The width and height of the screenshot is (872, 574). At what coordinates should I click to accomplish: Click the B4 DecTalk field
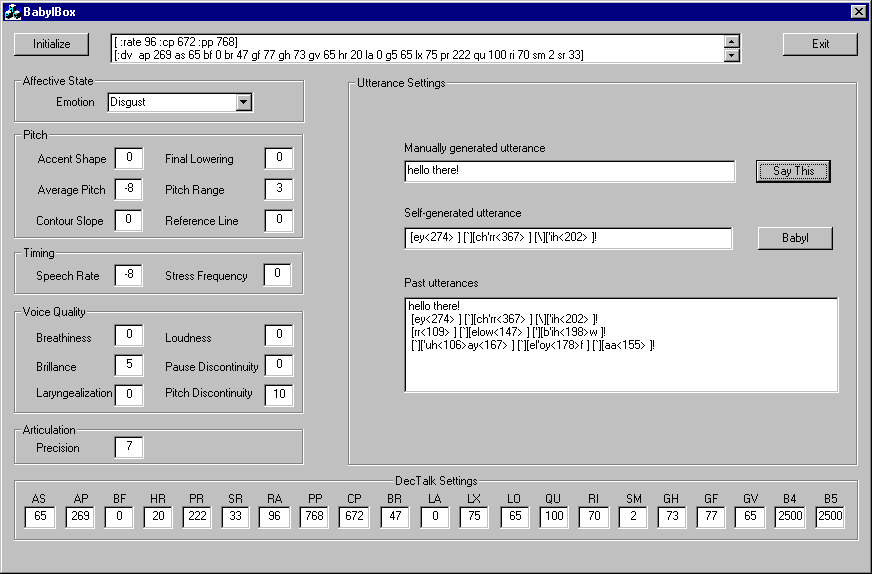tap(790, 517)
